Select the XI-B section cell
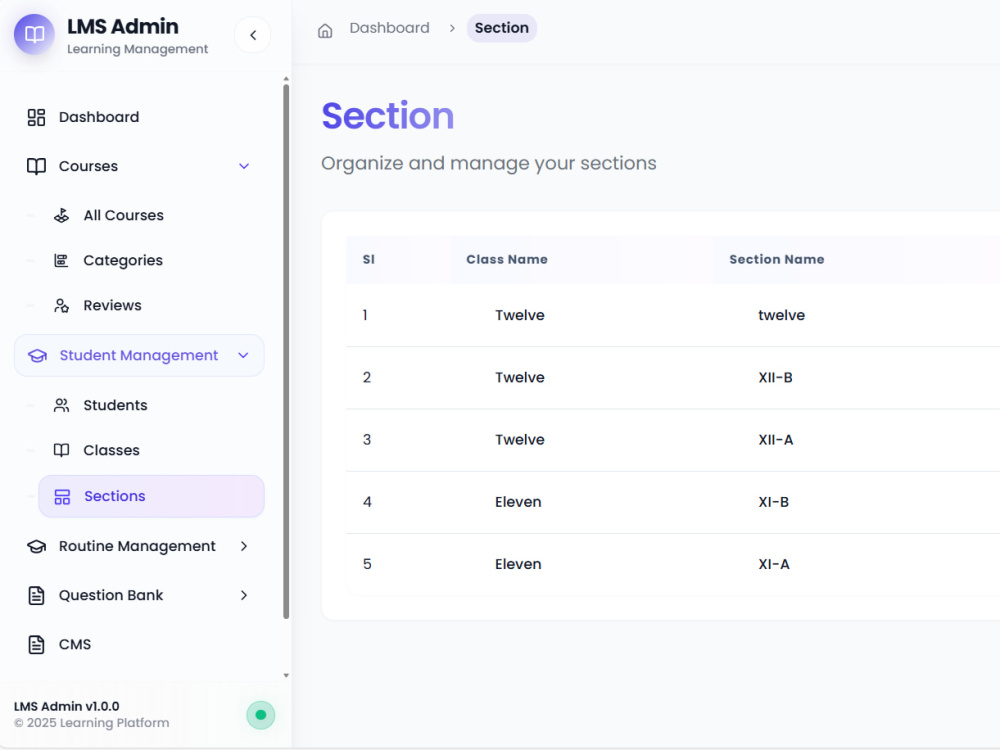 point(774,503)
